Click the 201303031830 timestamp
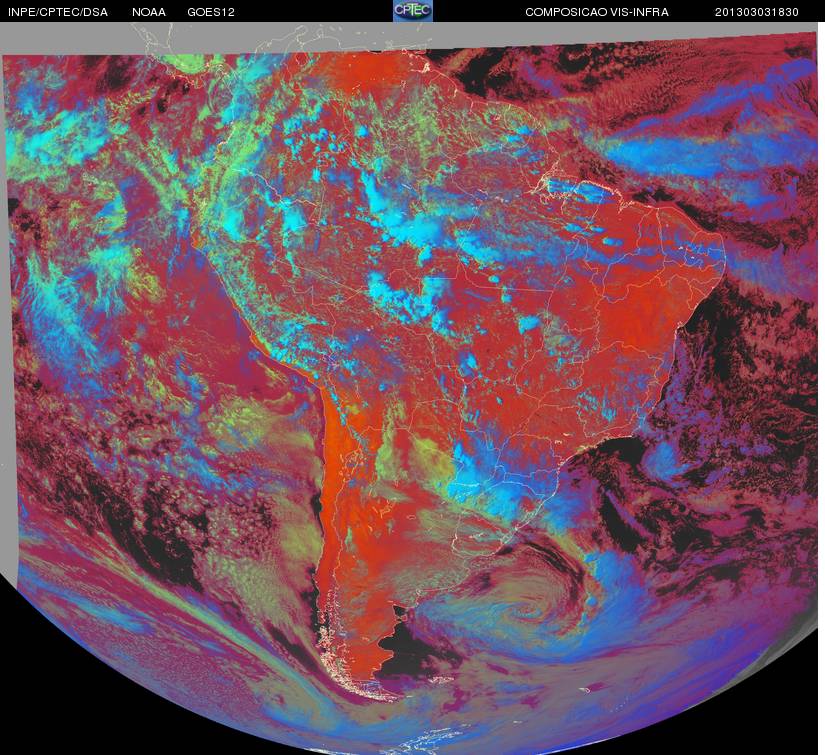825x755 pixels. tap(757, 12)
